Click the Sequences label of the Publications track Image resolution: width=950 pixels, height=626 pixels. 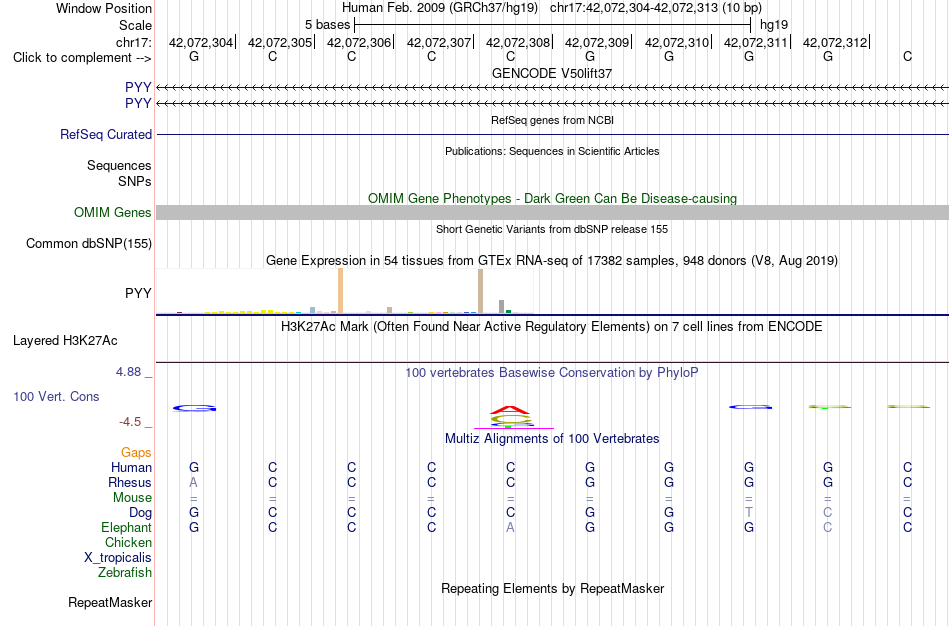pyautogui.click(x=119, y=165)
